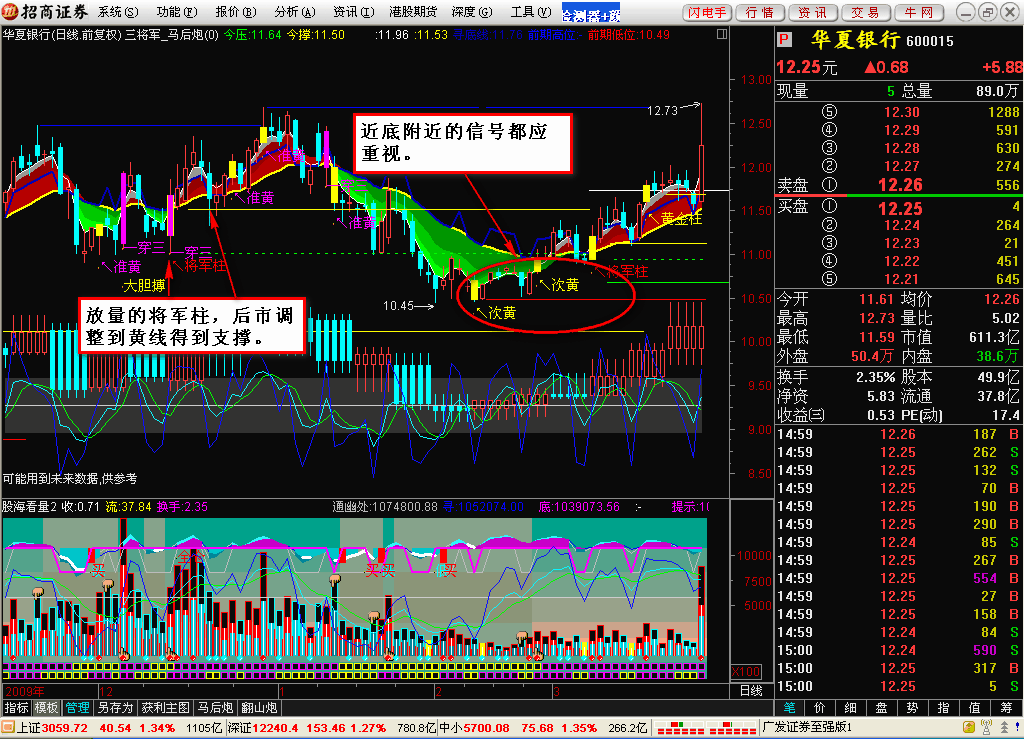
Task: Click the small square icon atop the chart
Action: 722,34
